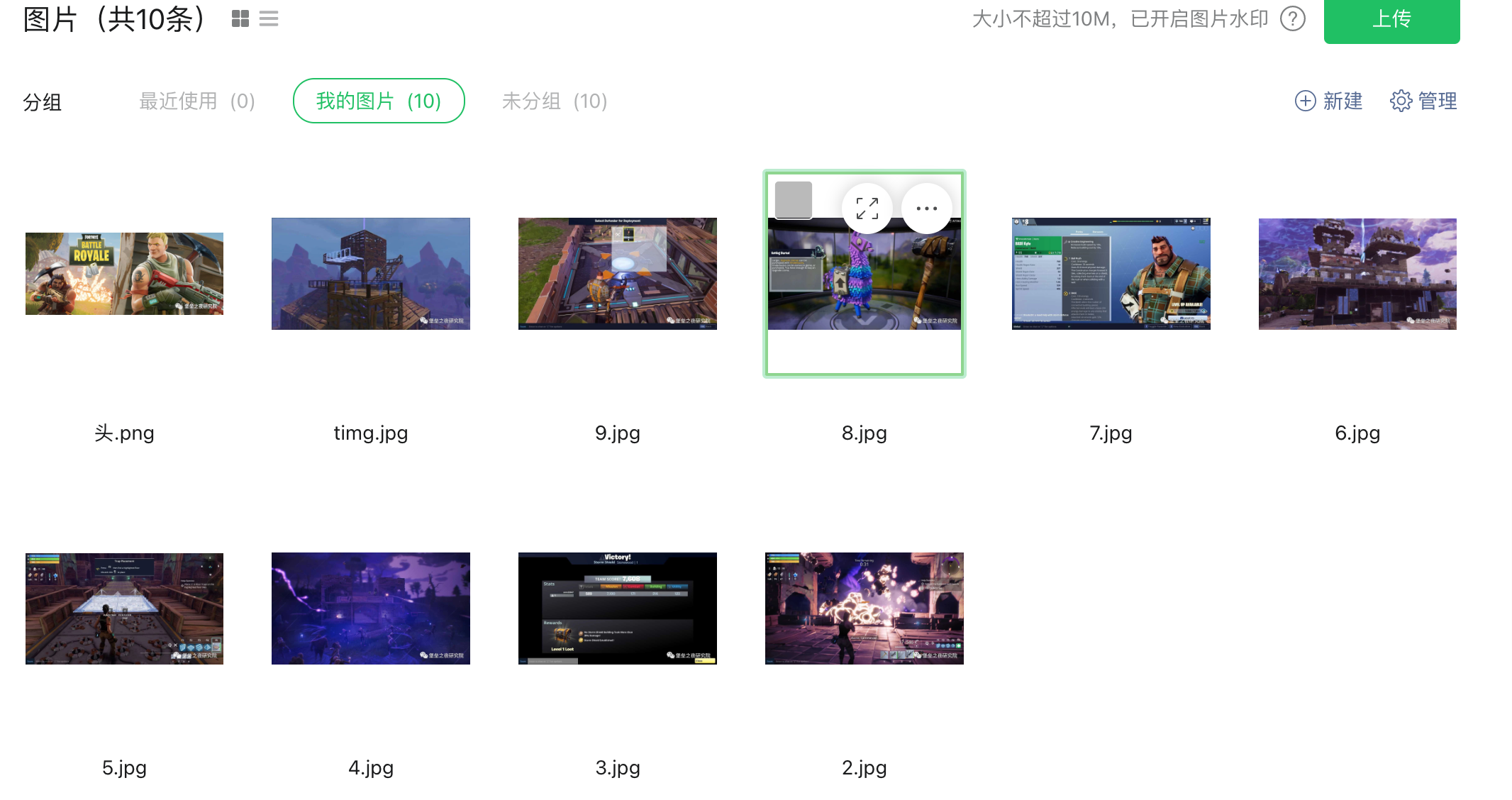
Task: Tick the checkbox on 8.jpg thumbnail
Action: pos(794,200)
